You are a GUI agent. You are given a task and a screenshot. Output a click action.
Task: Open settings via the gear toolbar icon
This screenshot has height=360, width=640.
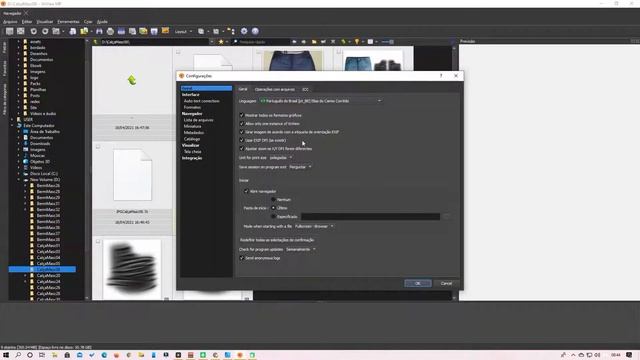(x=244, y=31)
